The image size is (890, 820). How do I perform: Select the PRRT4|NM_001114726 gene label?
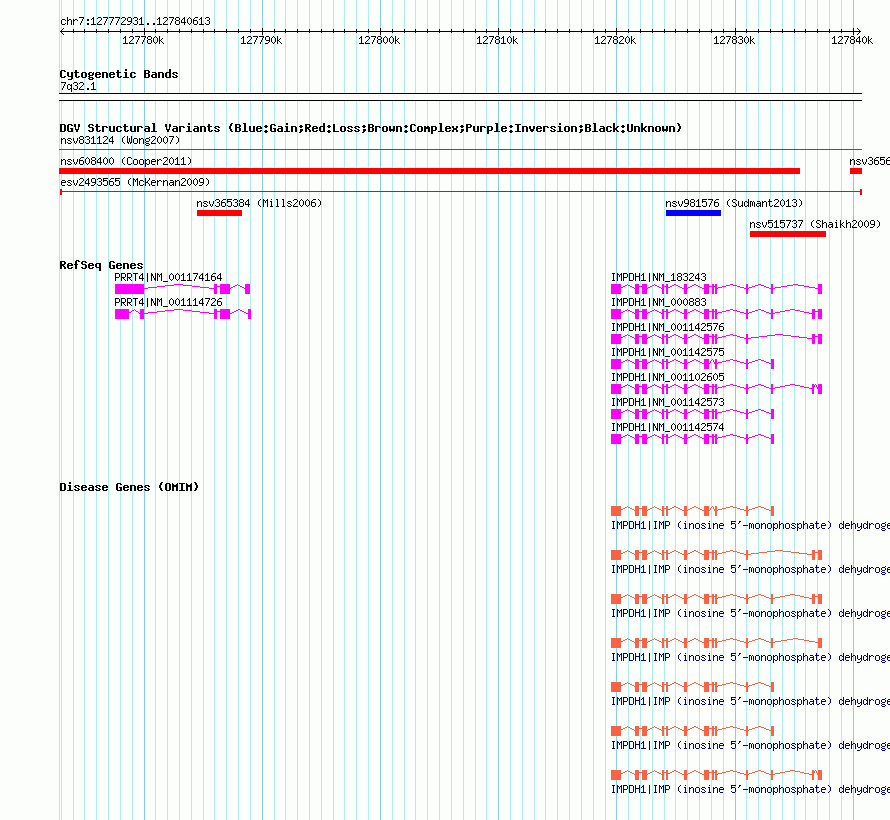[169, 302]
